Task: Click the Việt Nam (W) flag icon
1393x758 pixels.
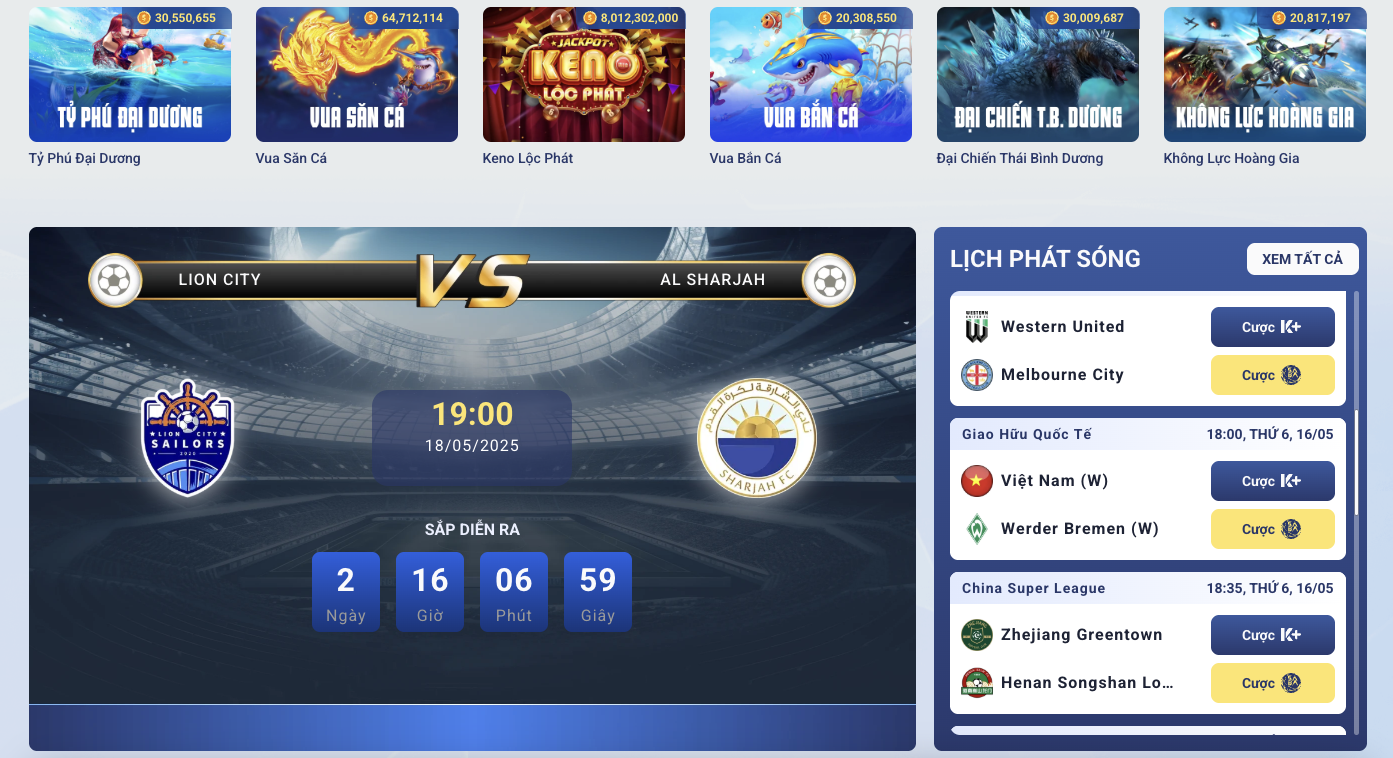Action: (x=976, y=481)
